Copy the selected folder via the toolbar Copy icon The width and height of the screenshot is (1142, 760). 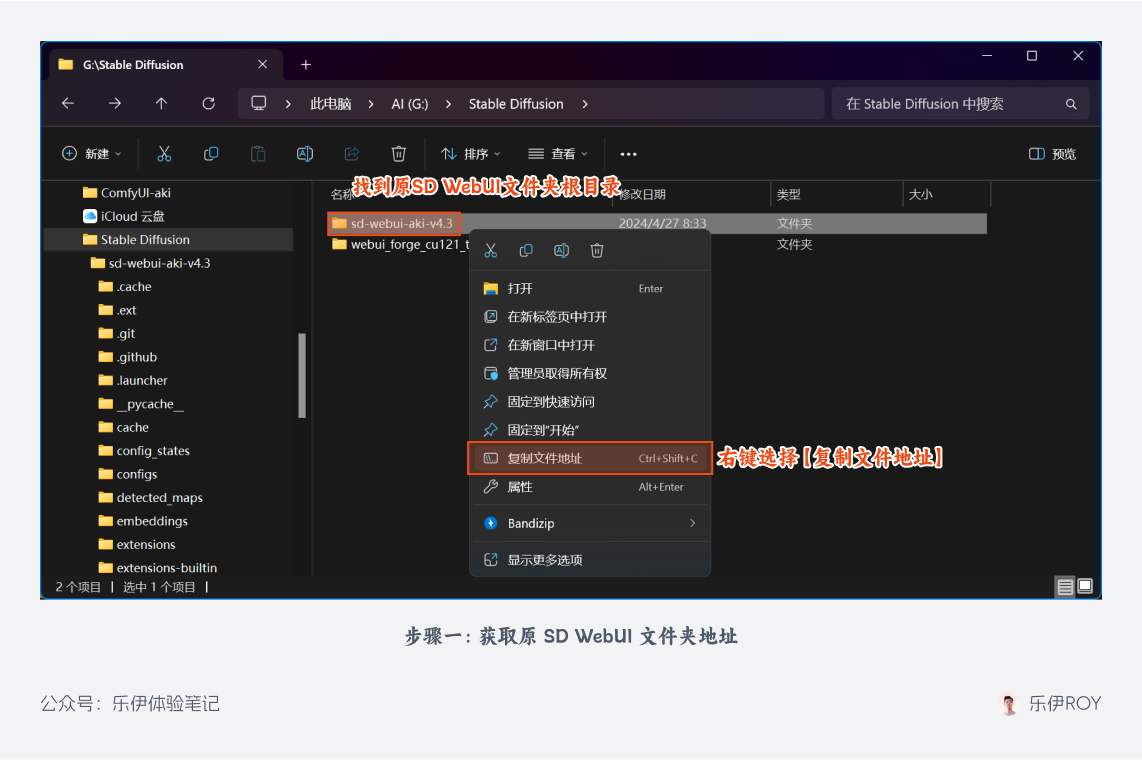tap(210, 153)
